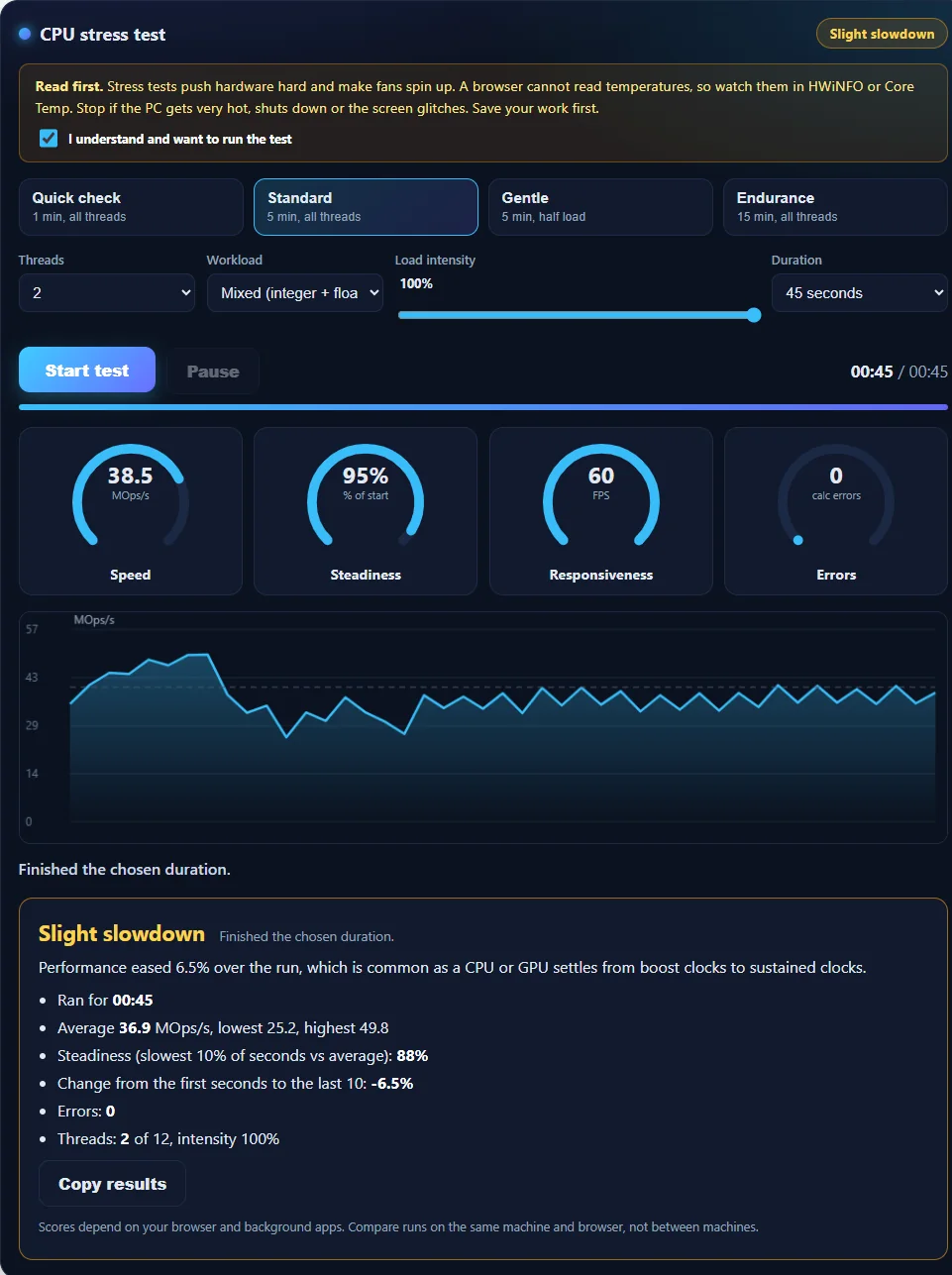Screen dimensions: 952x1275
Task: Click the blue status dot beside title
Action: pos(26,34)
